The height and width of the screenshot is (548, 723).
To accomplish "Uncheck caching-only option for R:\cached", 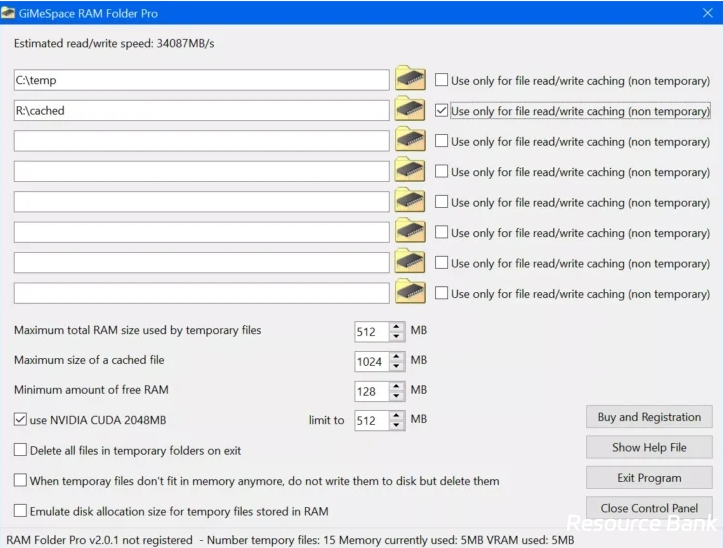I will (x=441, y=111).
